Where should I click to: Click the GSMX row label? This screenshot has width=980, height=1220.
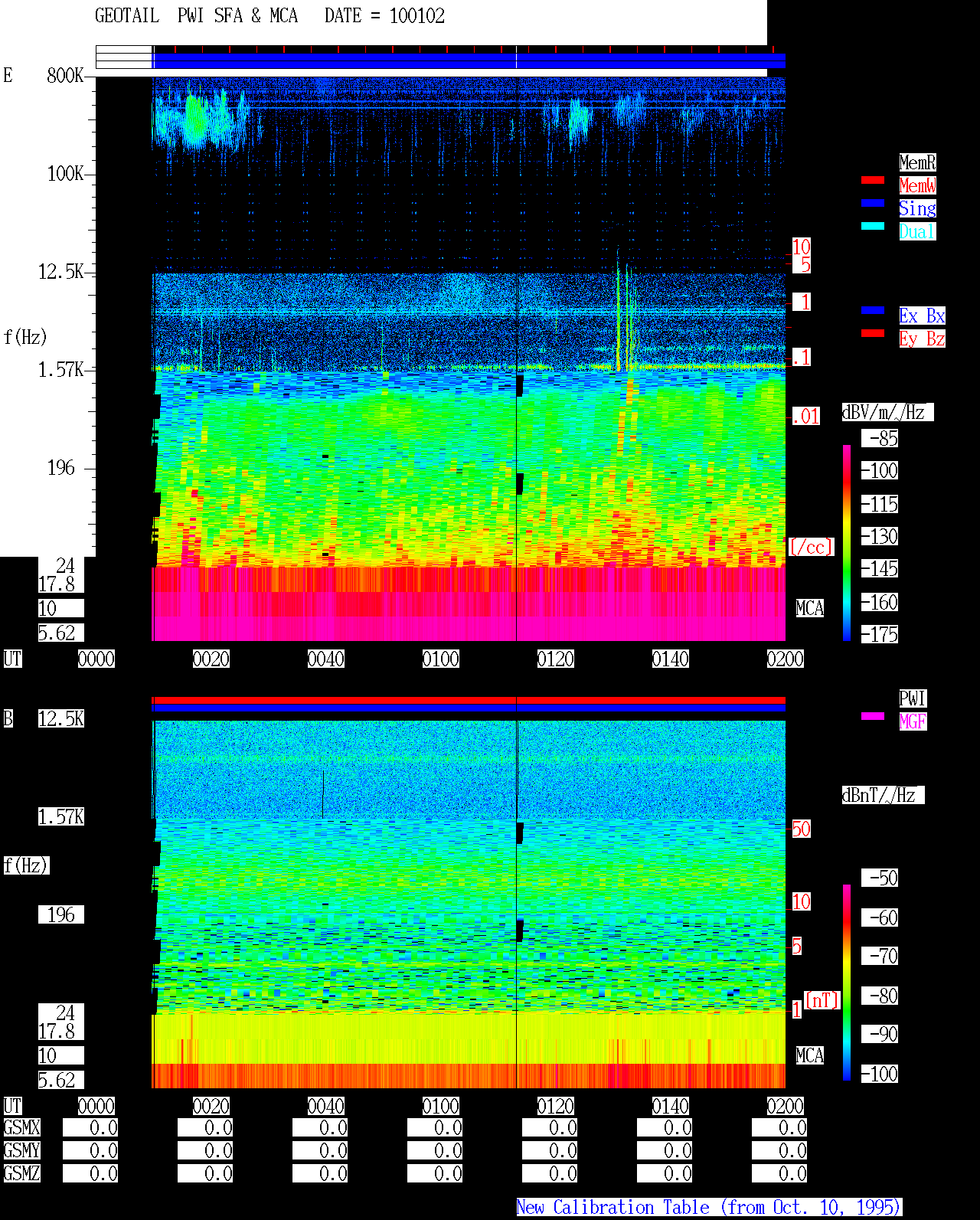(x=22, y=1127)
